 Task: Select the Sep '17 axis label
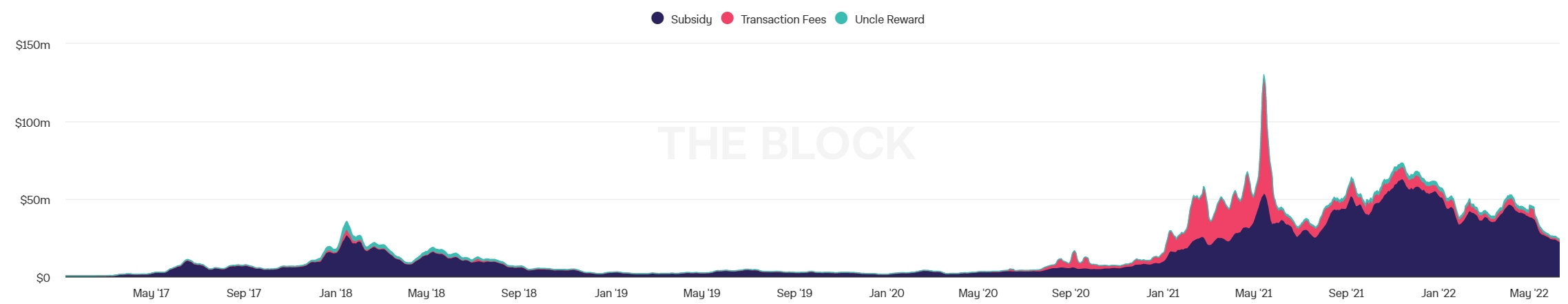(x=244, y=293)
